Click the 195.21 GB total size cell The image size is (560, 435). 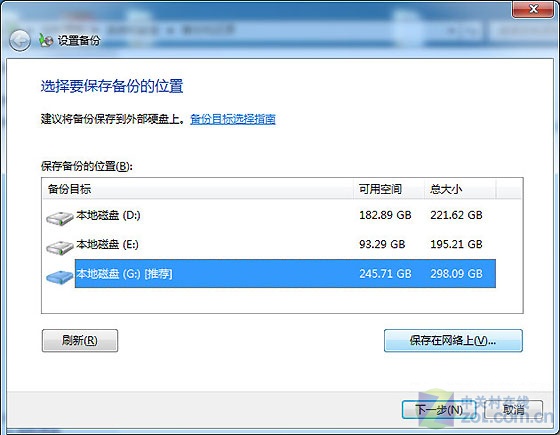tap(456, 244)
